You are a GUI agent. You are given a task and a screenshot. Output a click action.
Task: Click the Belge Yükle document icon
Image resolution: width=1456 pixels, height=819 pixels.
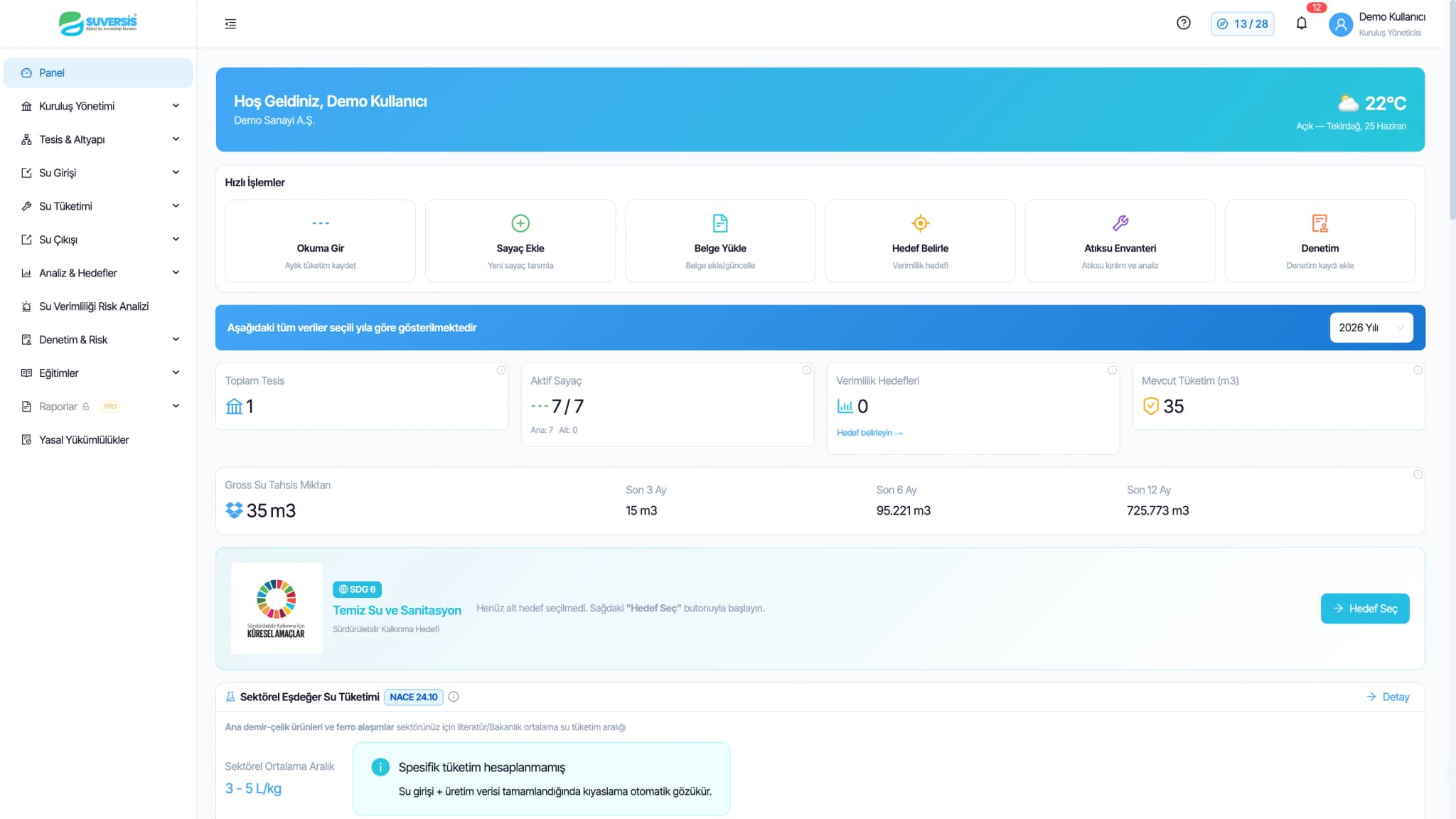coord(720,223)
